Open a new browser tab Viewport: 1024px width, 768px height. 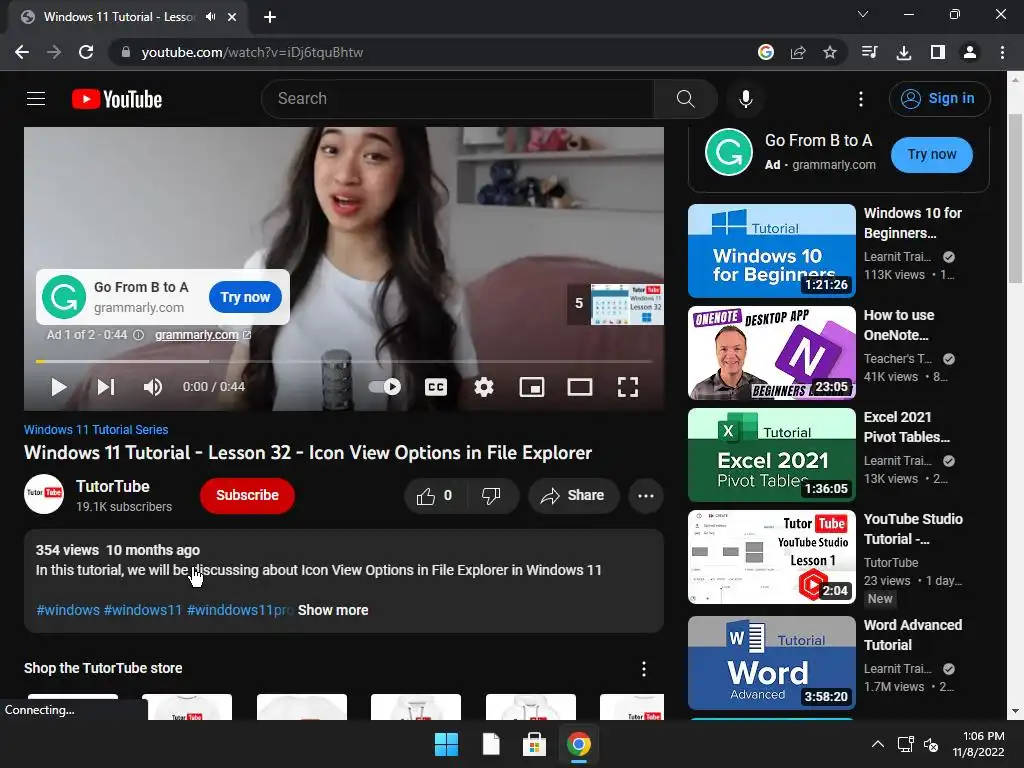[x=270, y=17]
